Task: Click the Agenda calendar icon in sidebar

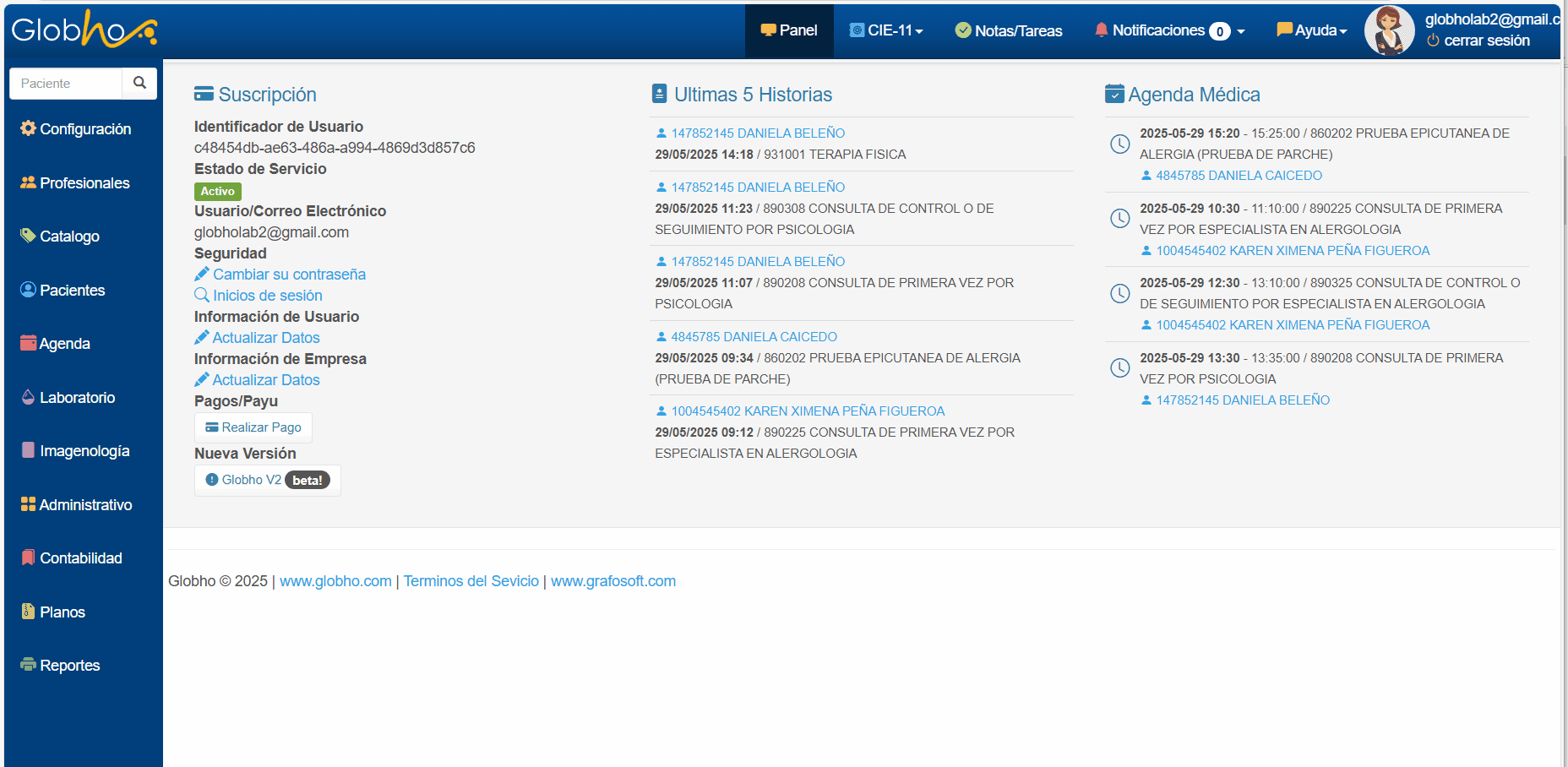Action: (28, 343)
